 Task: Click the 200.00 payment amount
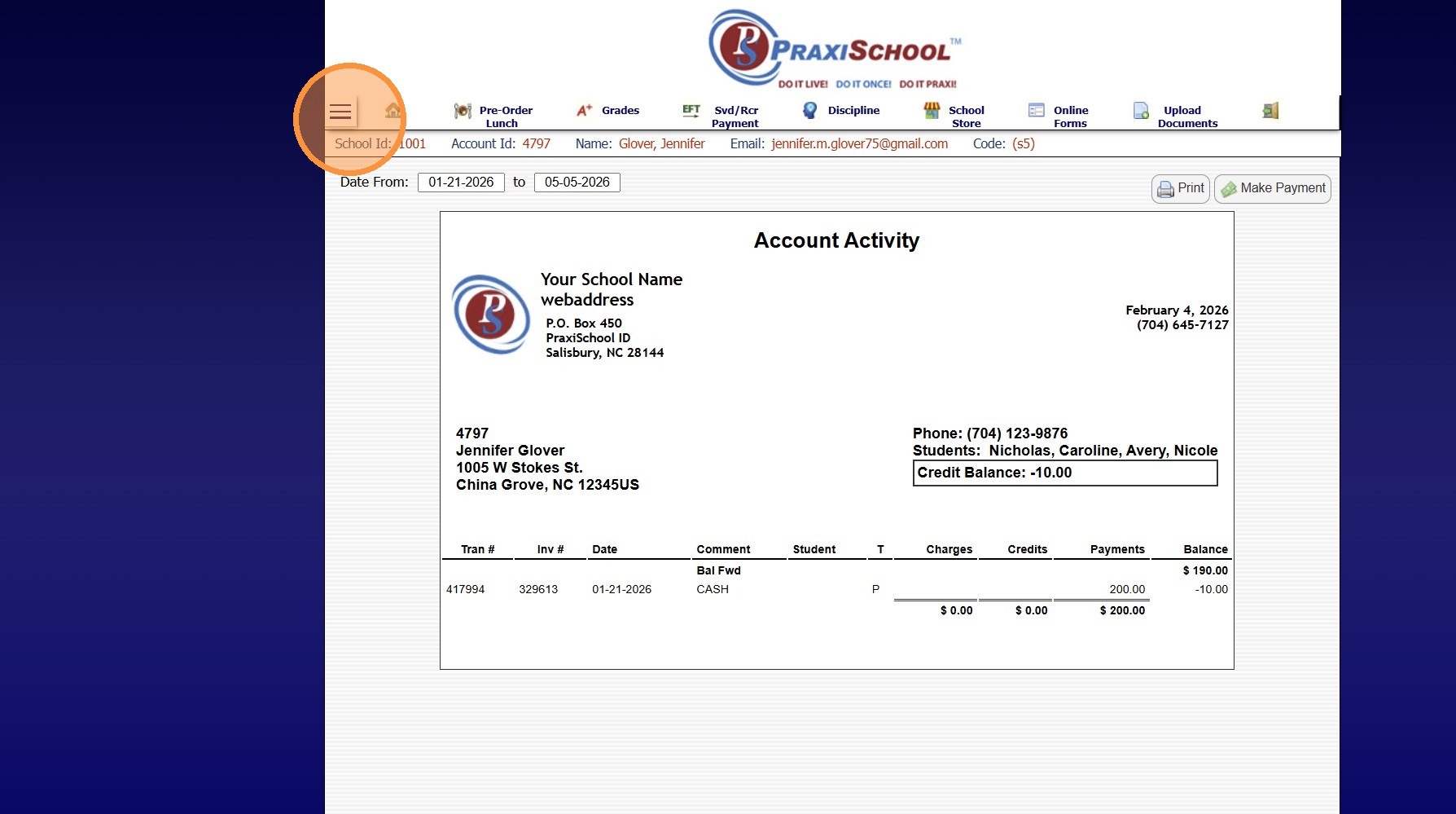(x=1127, y=590)
